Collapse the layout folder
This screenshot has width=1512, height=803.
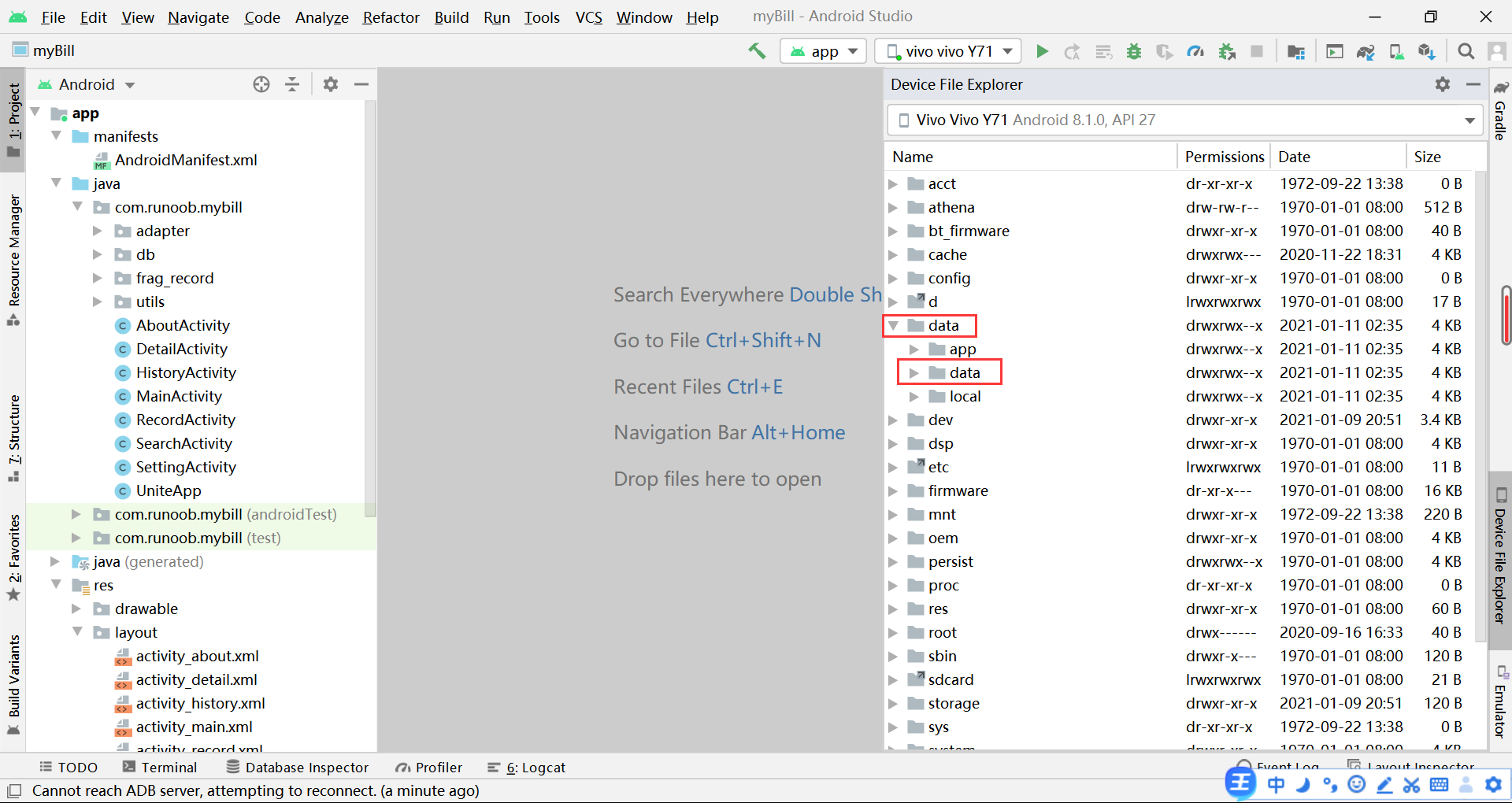point(77,631)
